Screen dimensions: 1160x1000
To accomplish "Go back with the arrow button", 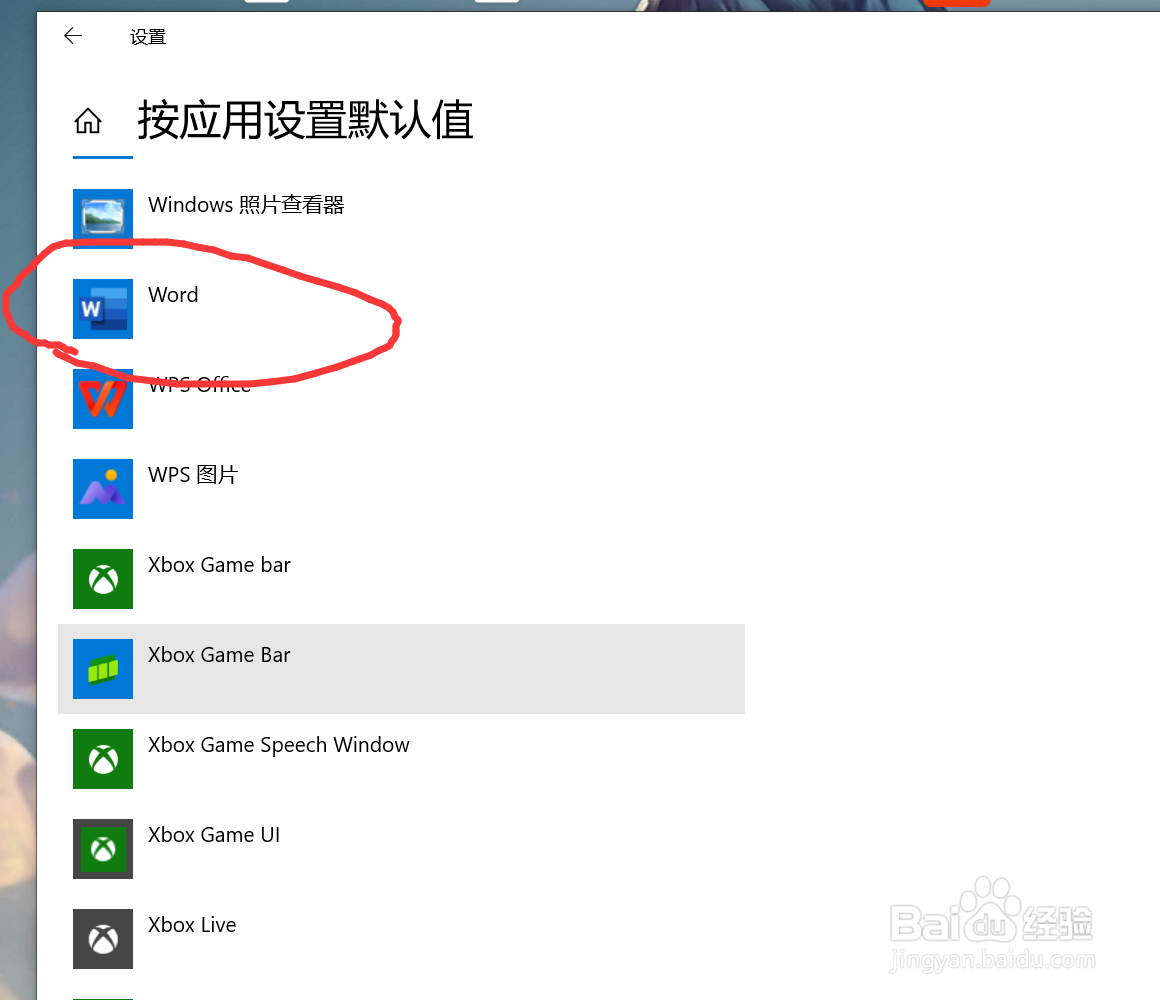I will click(x=72, y=36).
